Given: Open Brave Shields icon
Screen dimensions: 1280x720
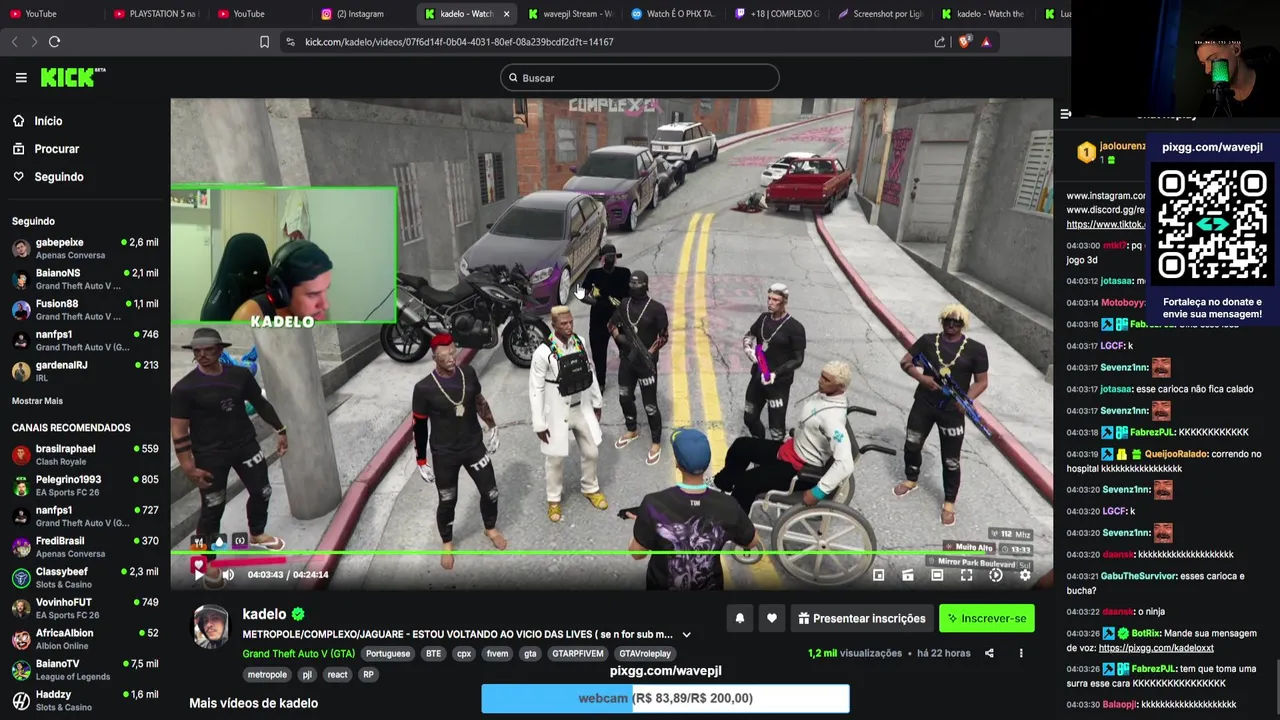Looking at the screenshot, I should click(964, 42).
